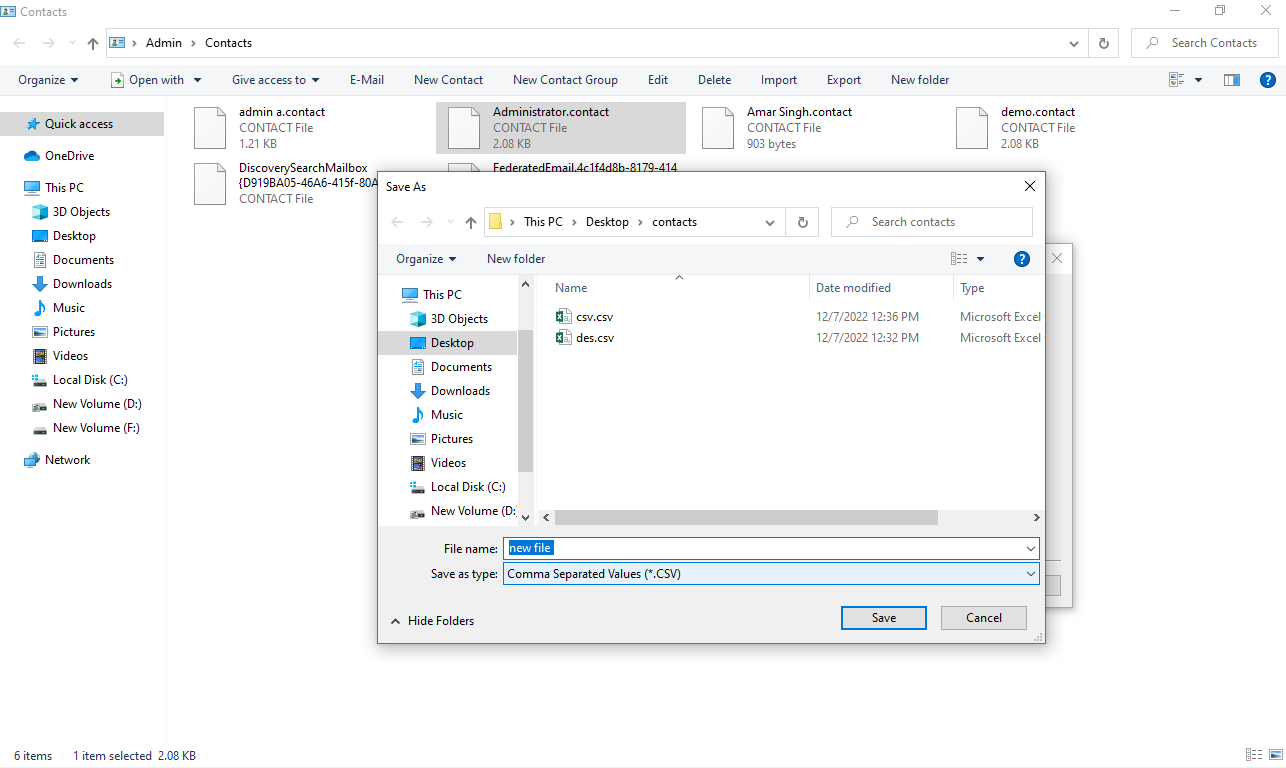This screenshot has width=1286, height=768.
Task: Click This PC breadcrumb in dialog address bar
Action: 543,222
